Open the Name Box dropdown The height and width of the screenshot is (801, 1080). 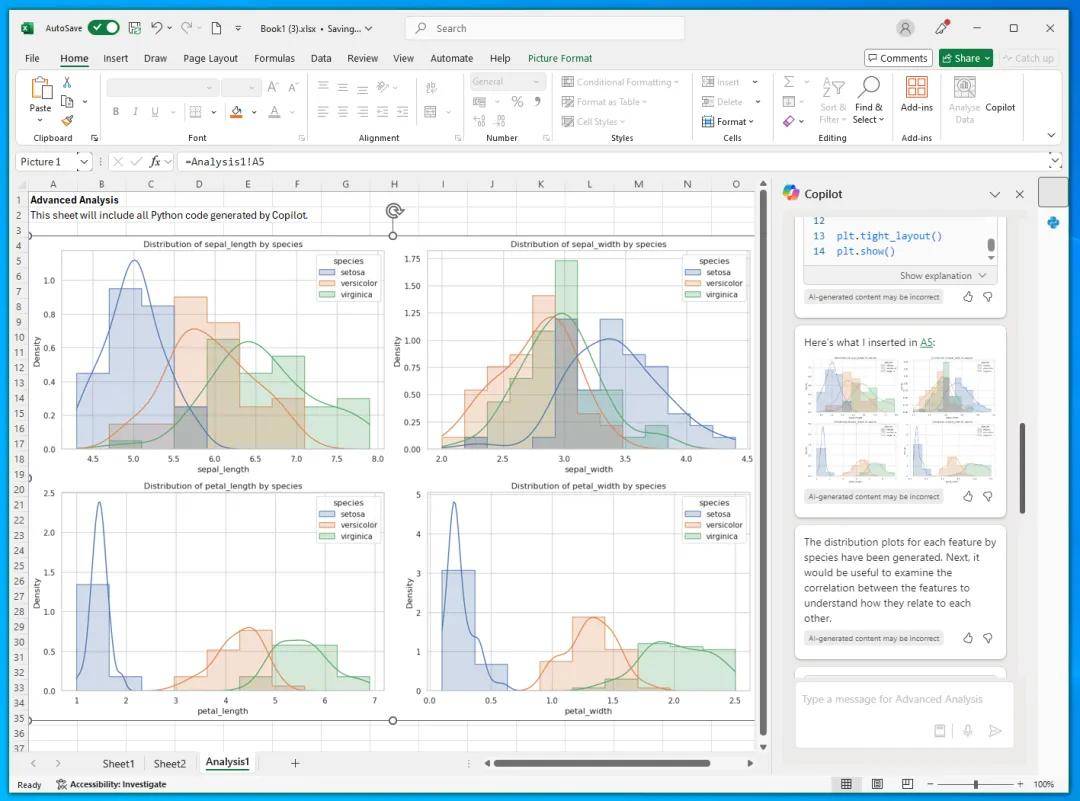click(83, 161)
